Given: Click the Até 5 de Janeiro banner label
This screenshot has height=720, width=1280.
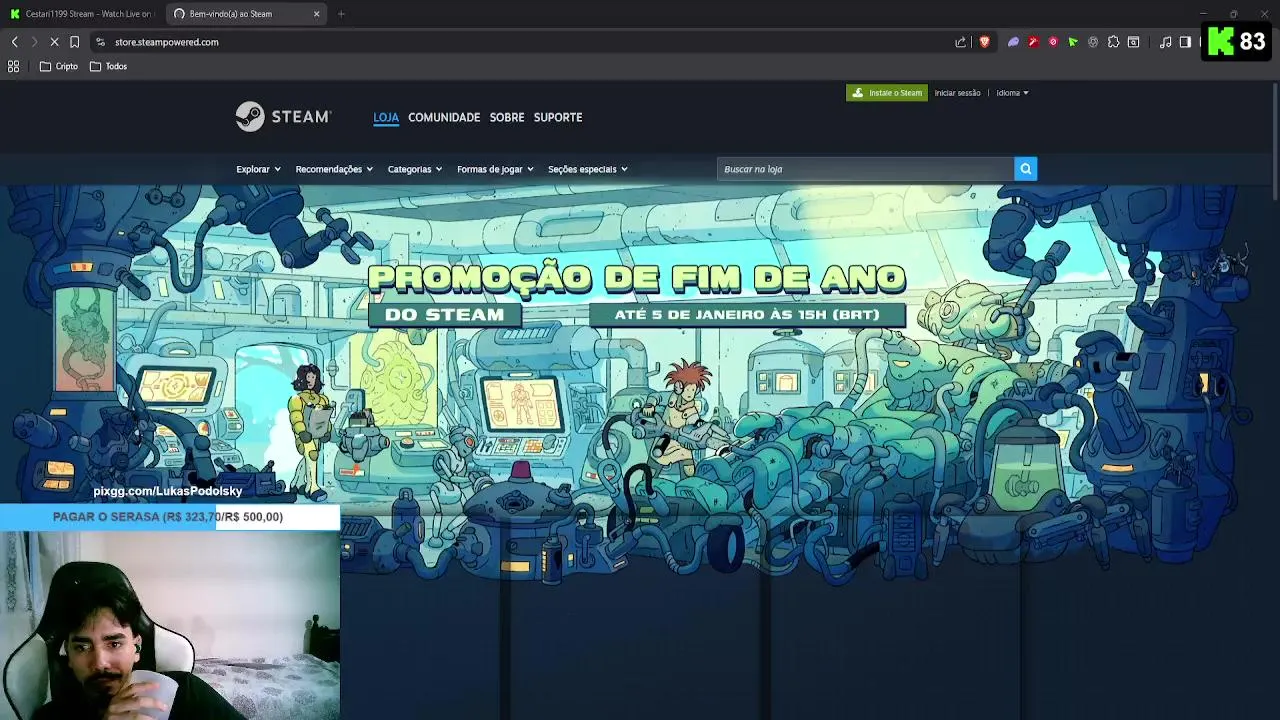Looking at the screenshot, I should pos(747,315).
